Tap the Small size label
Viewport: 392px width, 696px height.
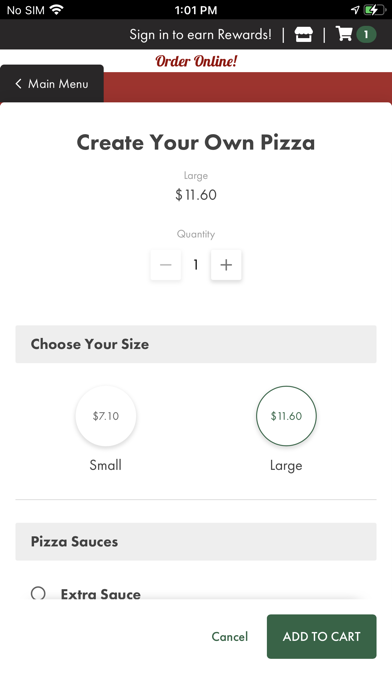click(106, 465)
